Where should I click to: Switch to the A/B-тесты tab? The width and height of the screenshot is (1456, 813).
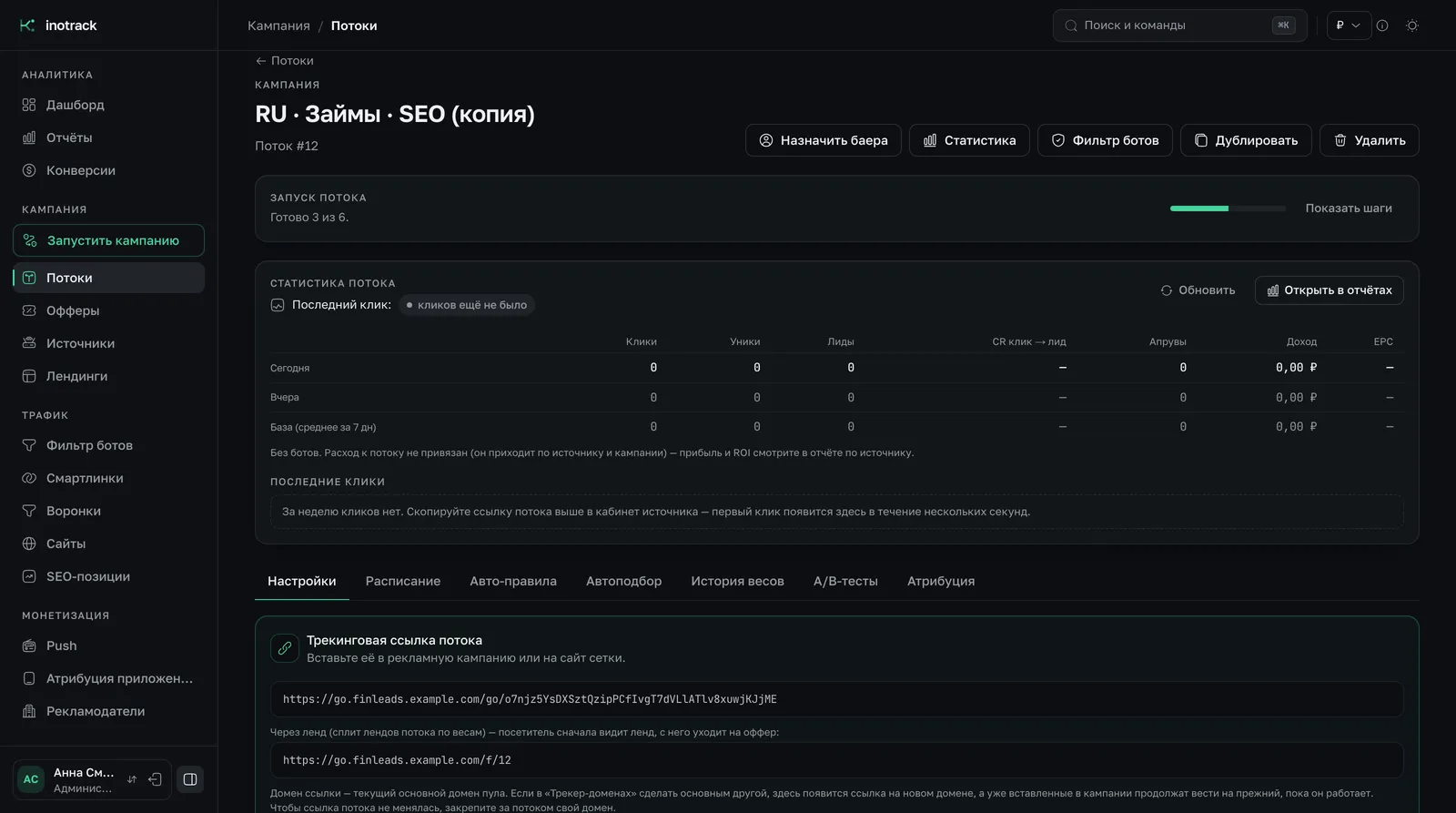[845, 581]
